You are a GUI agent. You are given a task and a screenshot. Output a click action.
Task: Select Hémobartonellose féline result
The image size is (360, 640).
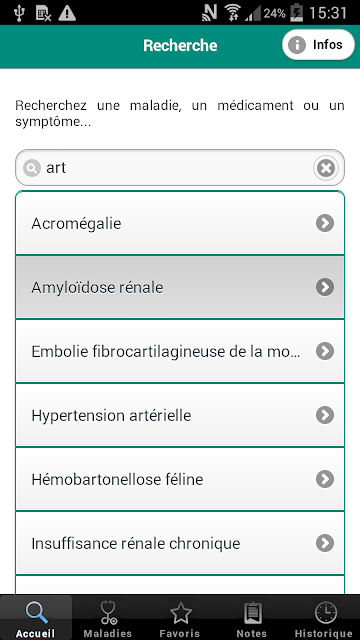click(180, 479)
